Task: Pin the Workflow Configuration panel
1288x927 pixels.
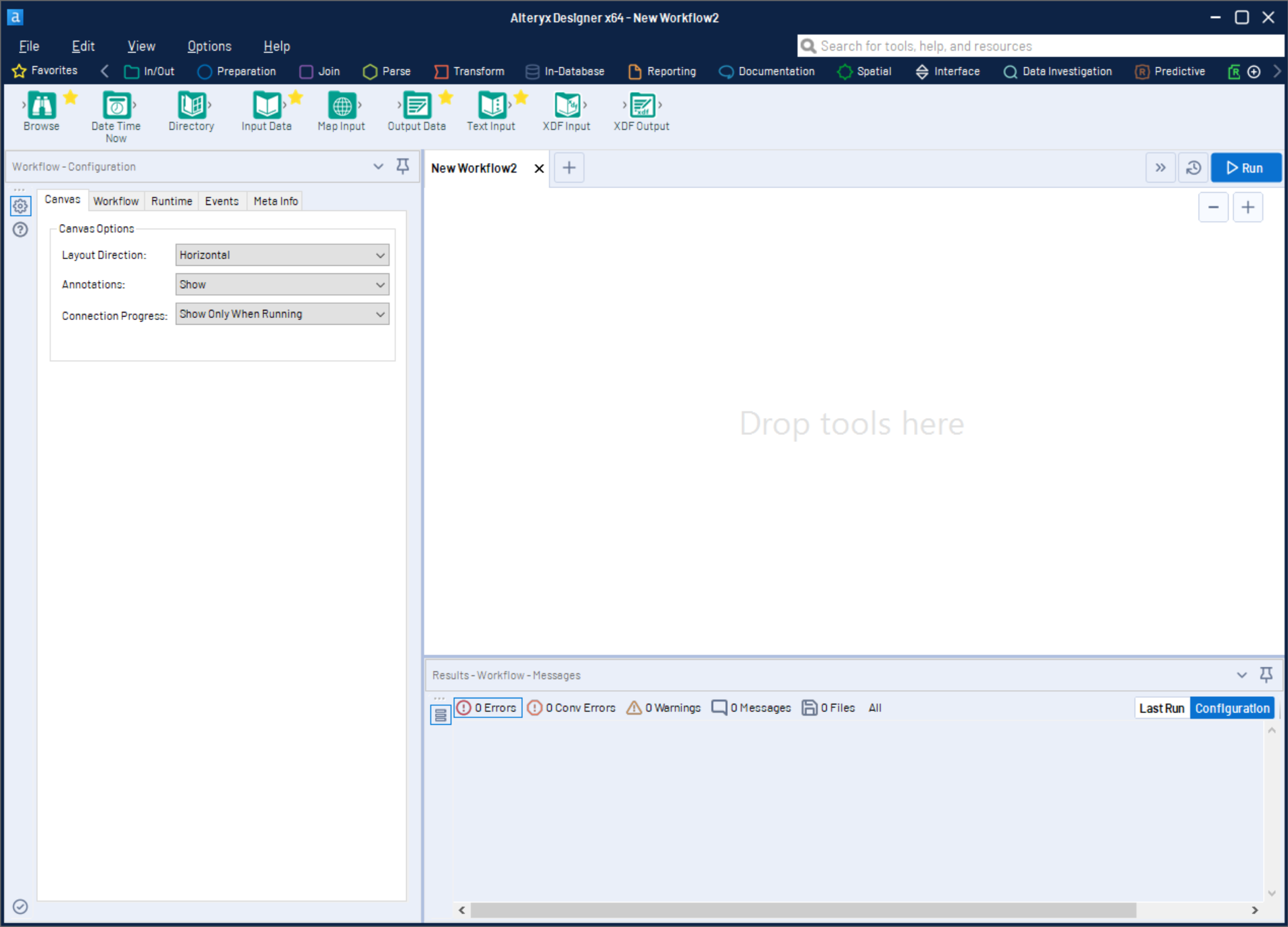Action: coord(402,166)
